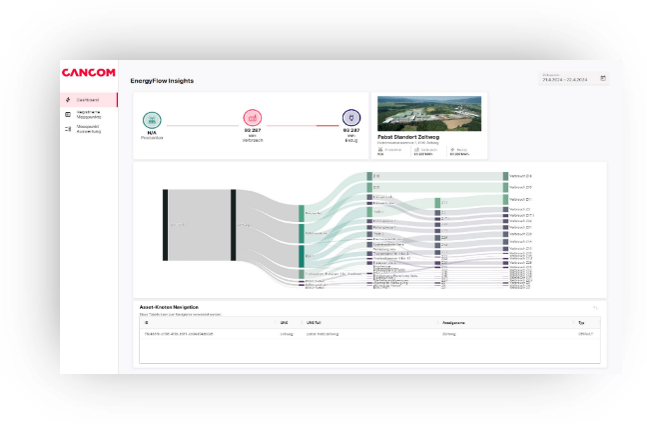Click the topmost Verbrauch node on the Sankey right

pos(508,176)
